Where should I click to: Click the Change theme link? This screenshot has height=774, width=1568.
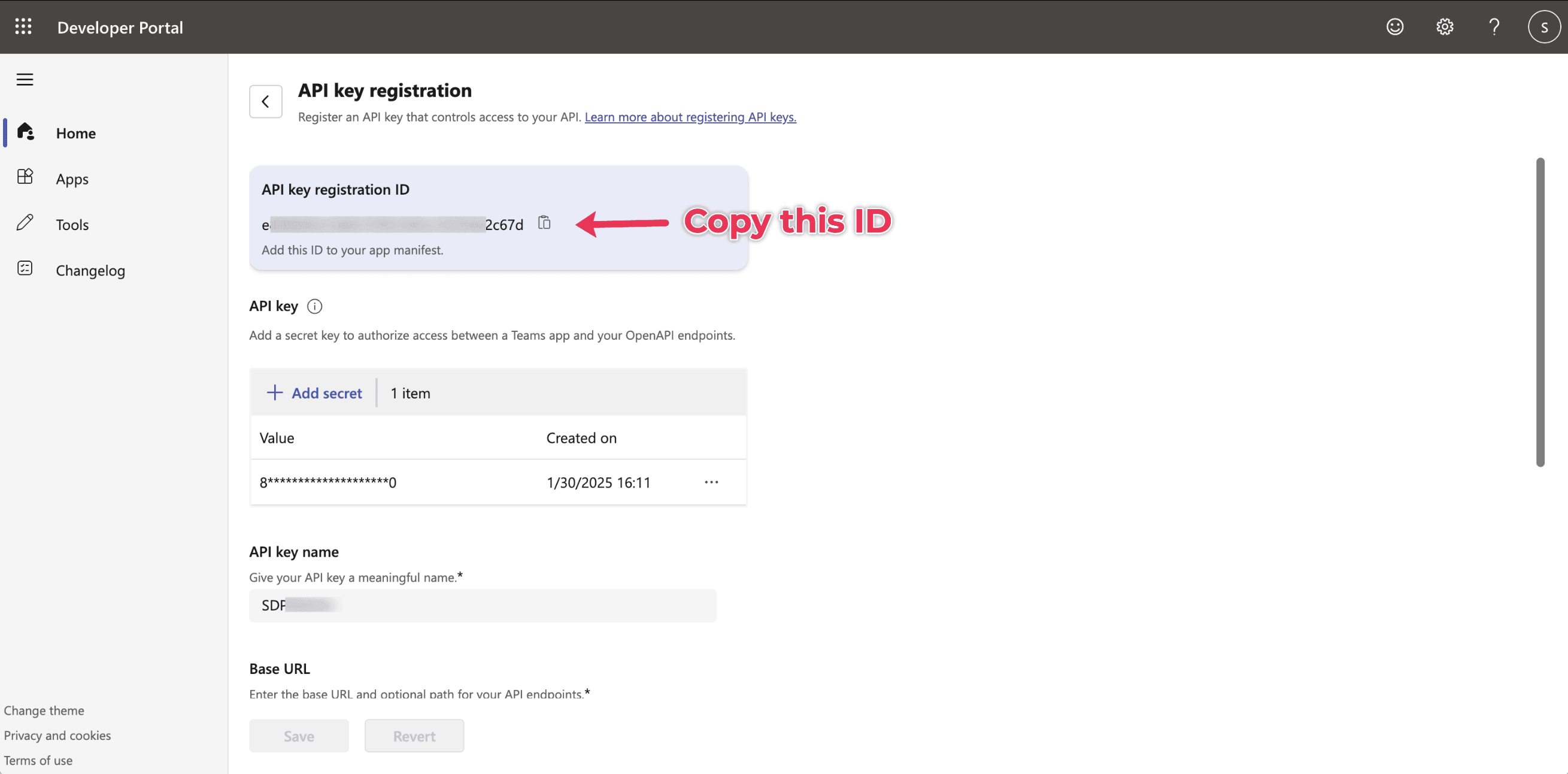pyautogui.click(x=44, y=710)
